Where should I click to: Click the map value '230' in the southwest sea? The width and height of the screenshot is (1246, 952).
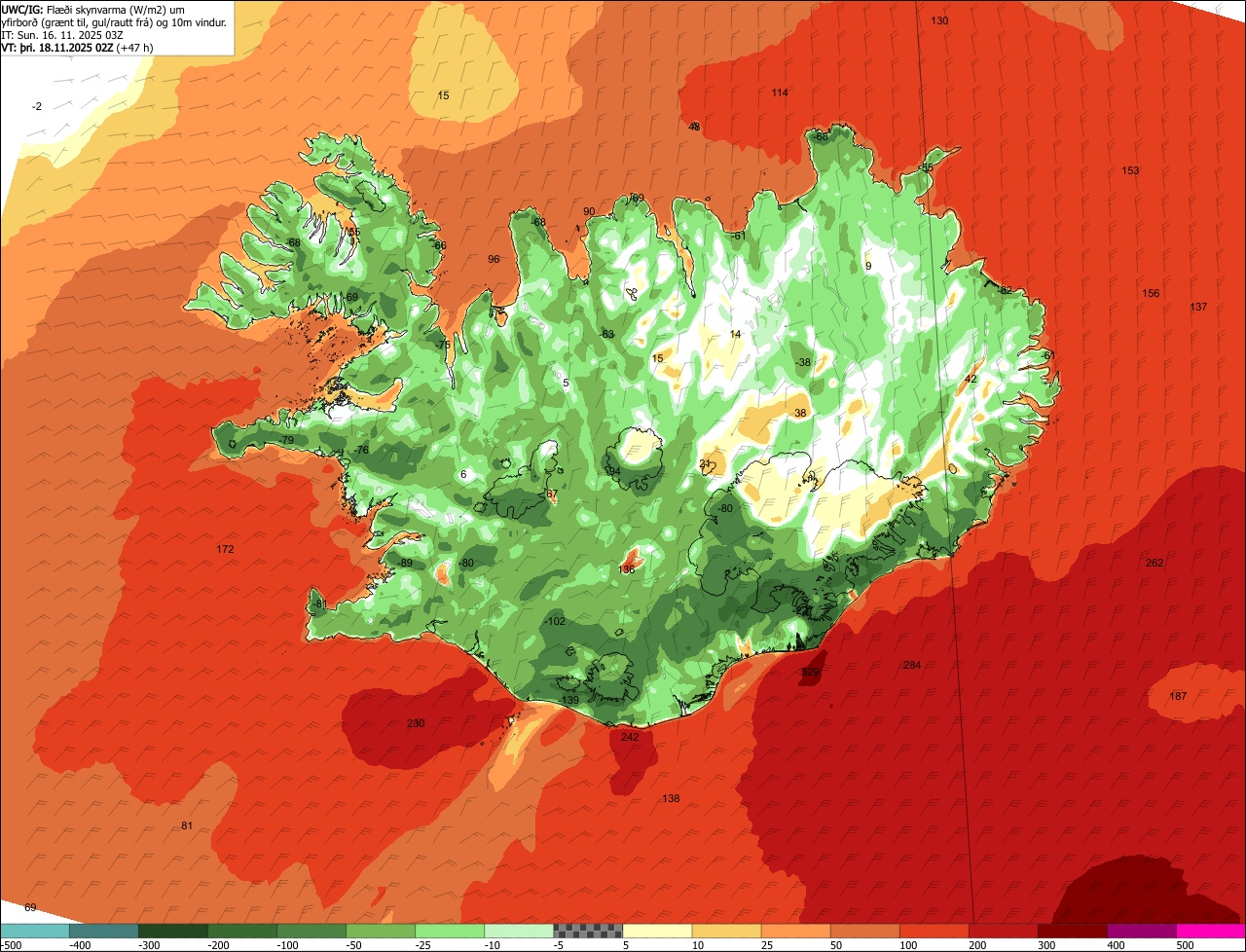[x=416, y=723]
